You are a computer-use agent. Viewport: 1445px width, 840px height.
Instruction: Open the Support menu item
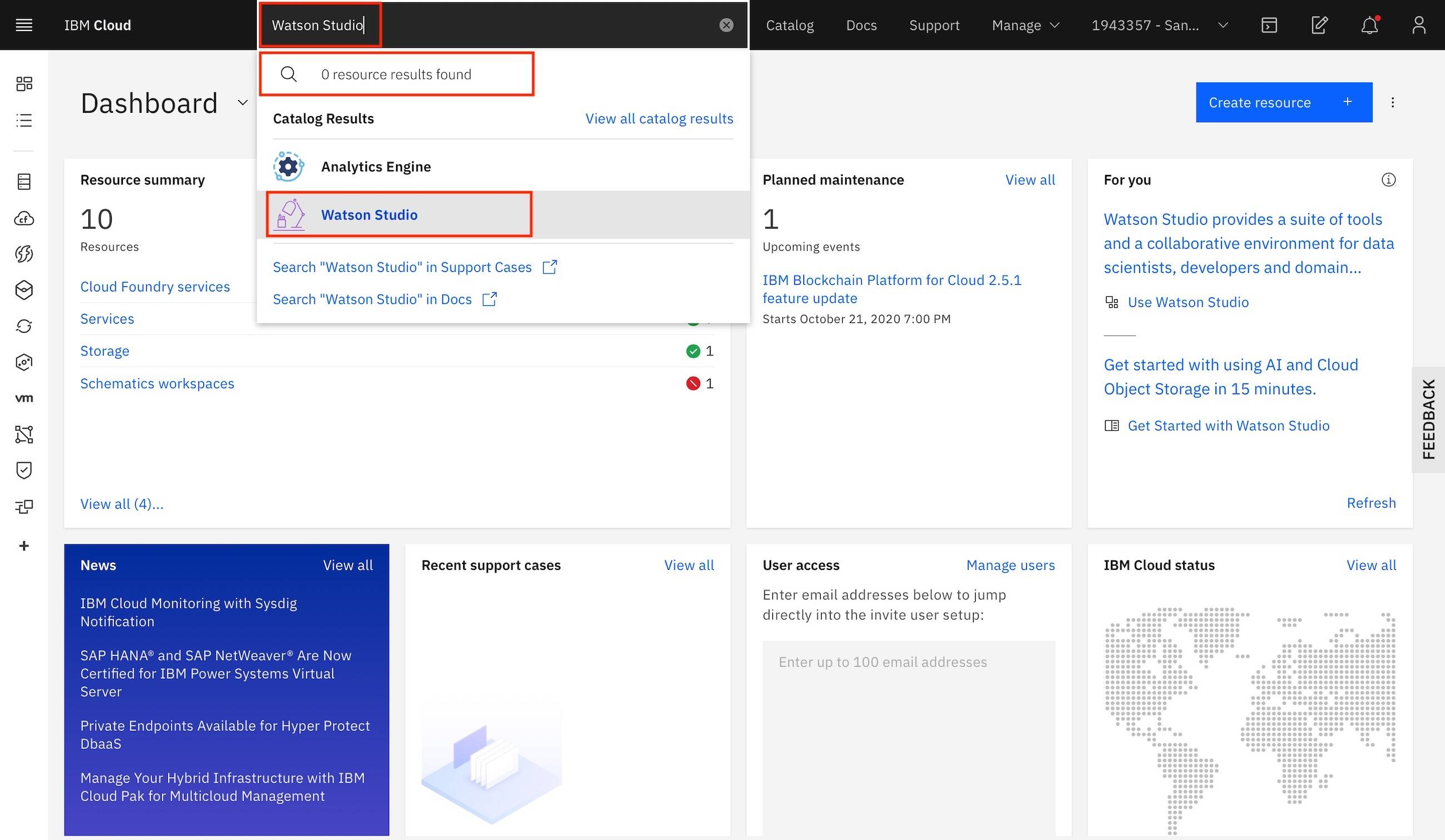coord(934,25)
